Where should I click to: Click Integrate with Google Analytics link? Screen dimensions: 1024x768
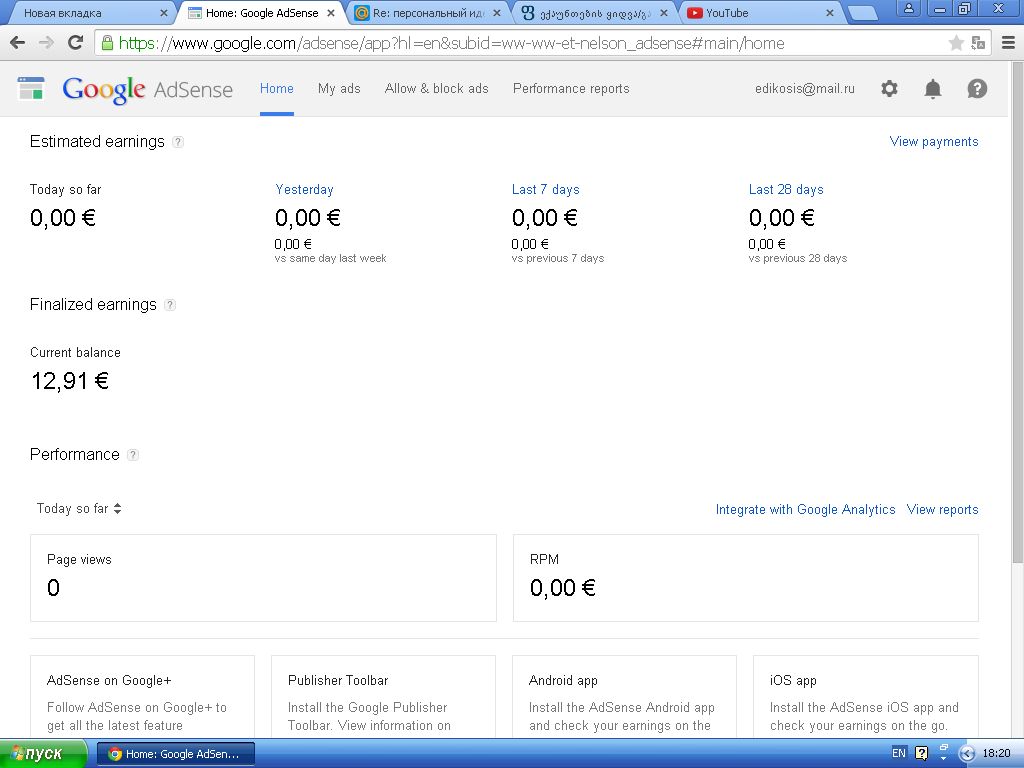tap(805, 509)
